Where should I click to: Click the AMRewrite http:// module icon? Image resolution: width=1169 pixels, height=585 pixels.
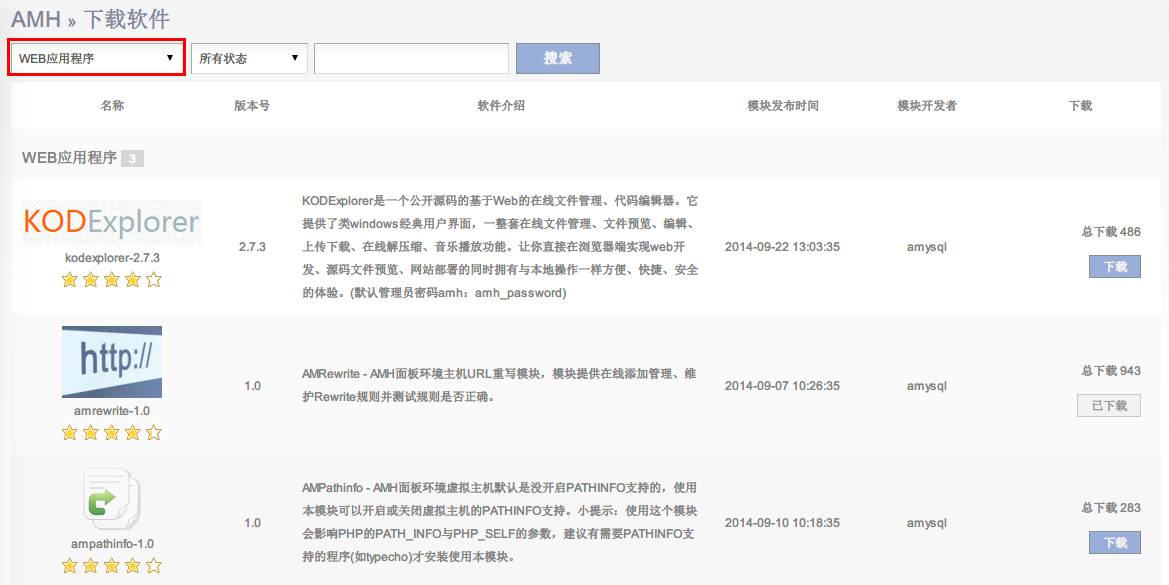click(x=112, y=361)
